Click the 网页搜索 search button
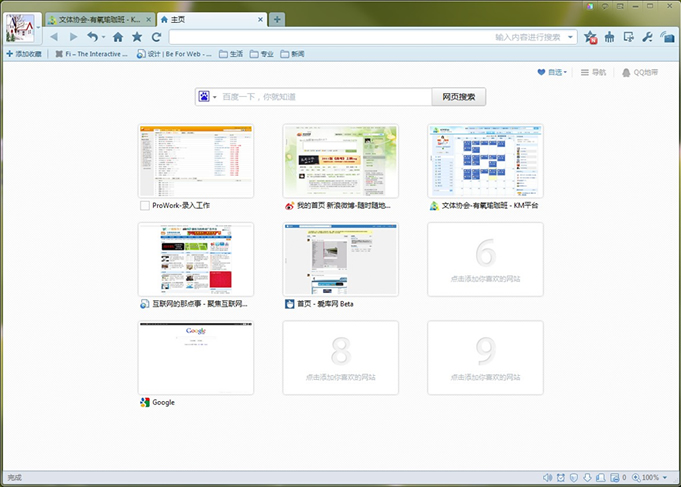Image resolution: width=681 pixels, height=487 pixels. (459, 97)
